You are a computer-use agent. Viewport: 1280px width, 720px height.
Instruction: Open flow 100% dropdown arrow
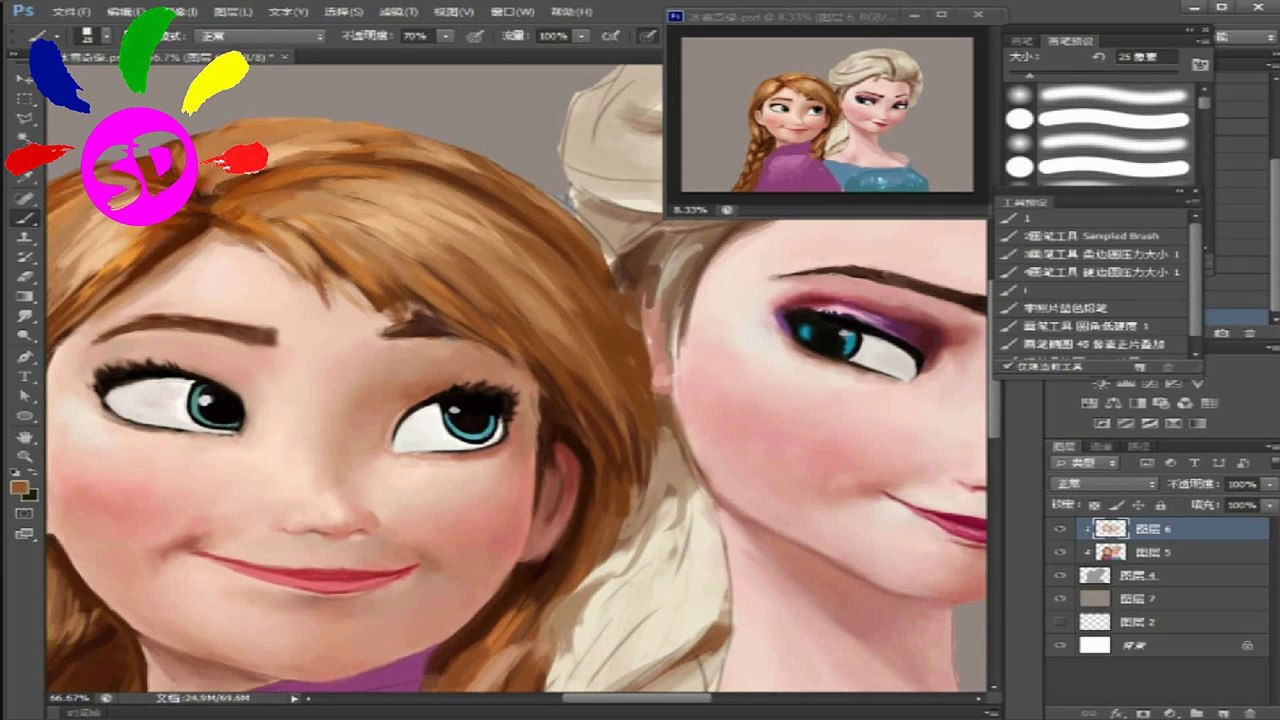click(581, 36)
